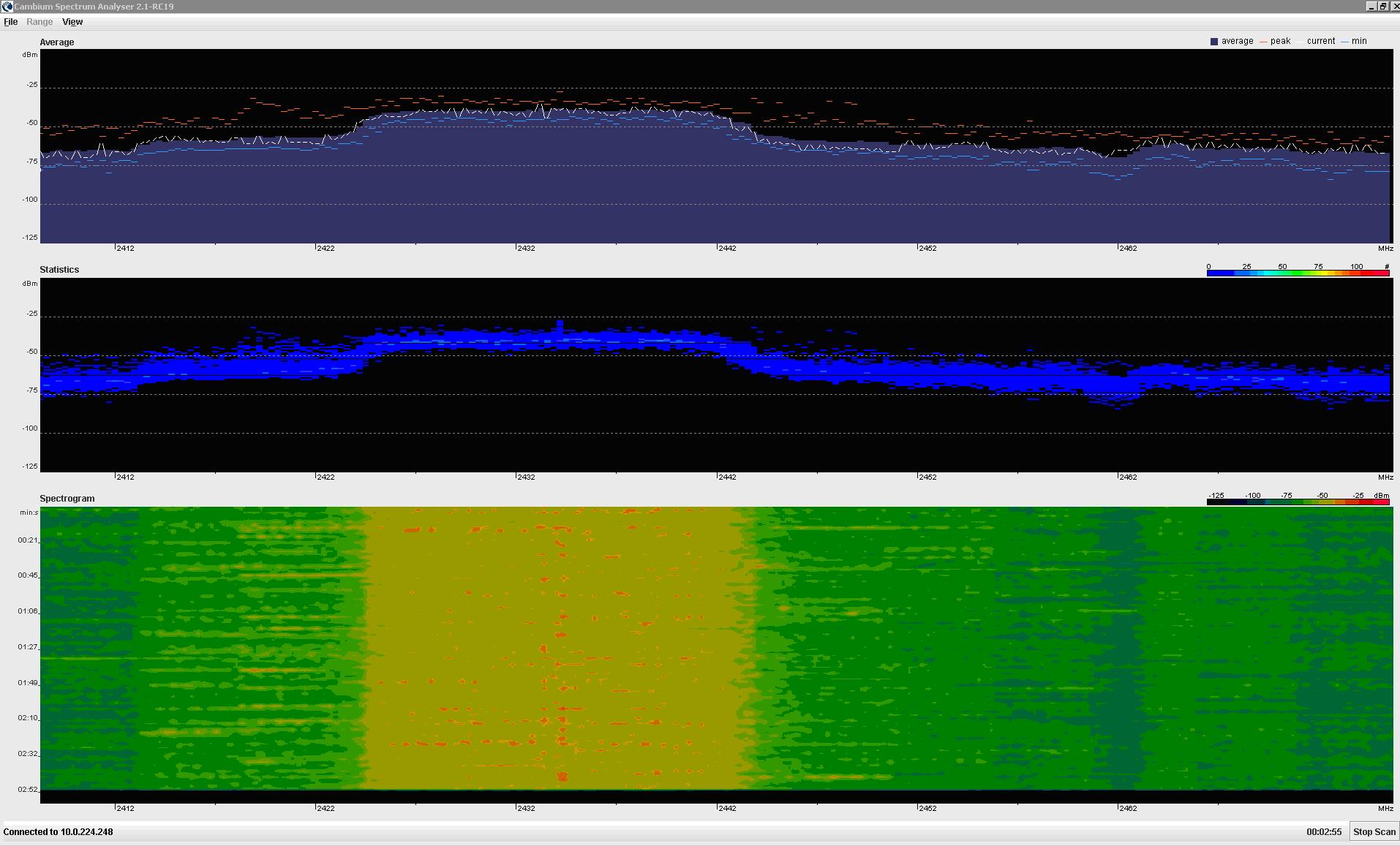
Task: Click the -75 dBm label on Statistics axis
Action: [31, 390]
